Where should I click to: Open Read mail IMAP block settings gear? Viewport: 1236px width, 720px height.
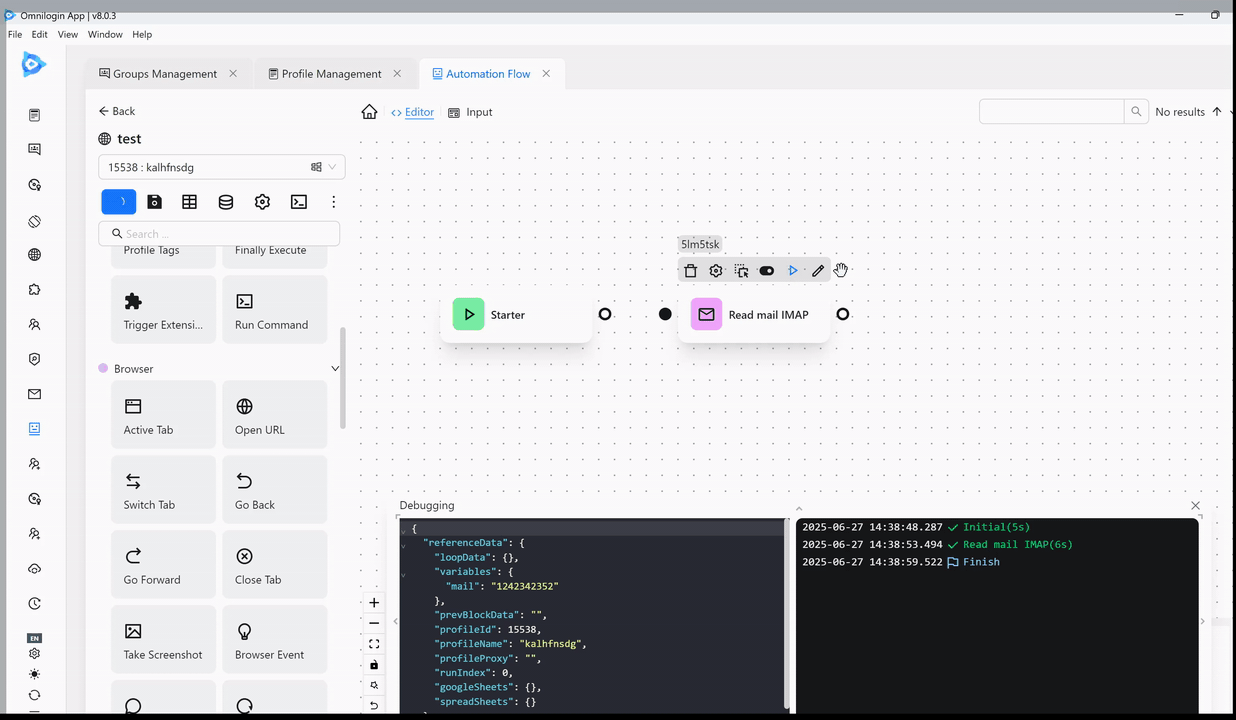pyautogui.click(x=716, y=271)
